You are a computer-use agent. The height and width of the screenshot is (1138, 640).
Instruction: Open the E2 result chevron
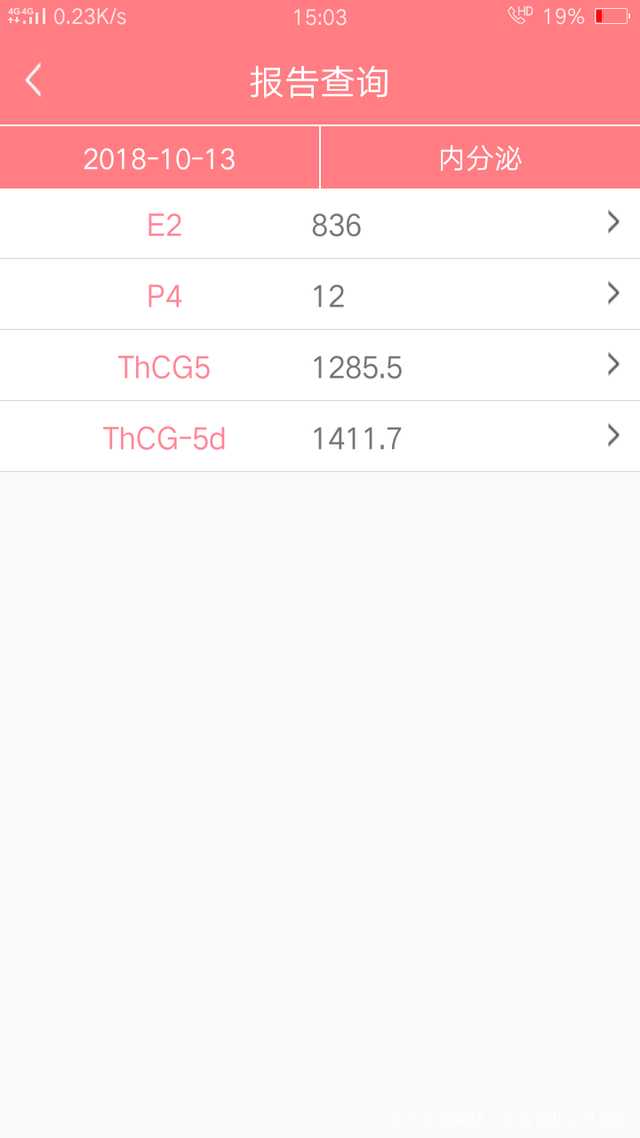click(613, 222)
